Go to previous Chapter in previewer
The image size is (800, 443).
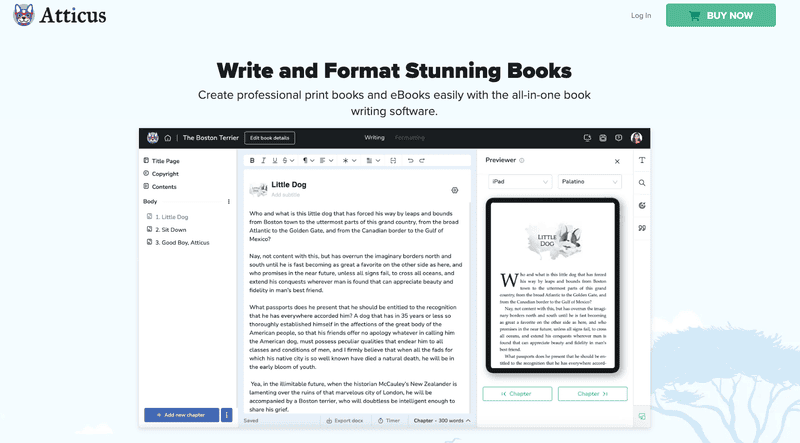(x=517, y=393)
